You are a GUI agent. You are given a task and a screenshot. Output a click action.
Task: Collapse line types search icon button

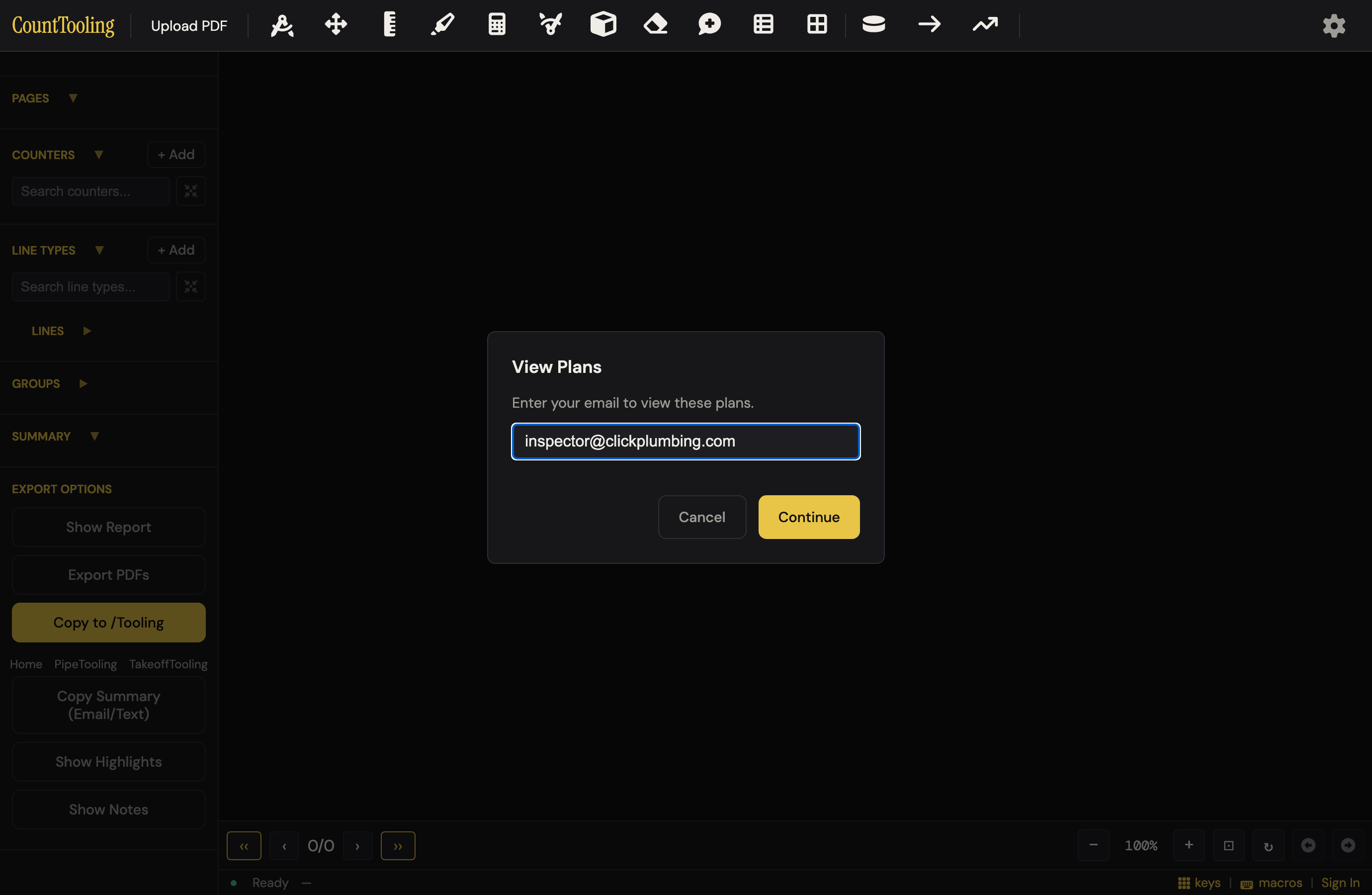pos(191,286)
